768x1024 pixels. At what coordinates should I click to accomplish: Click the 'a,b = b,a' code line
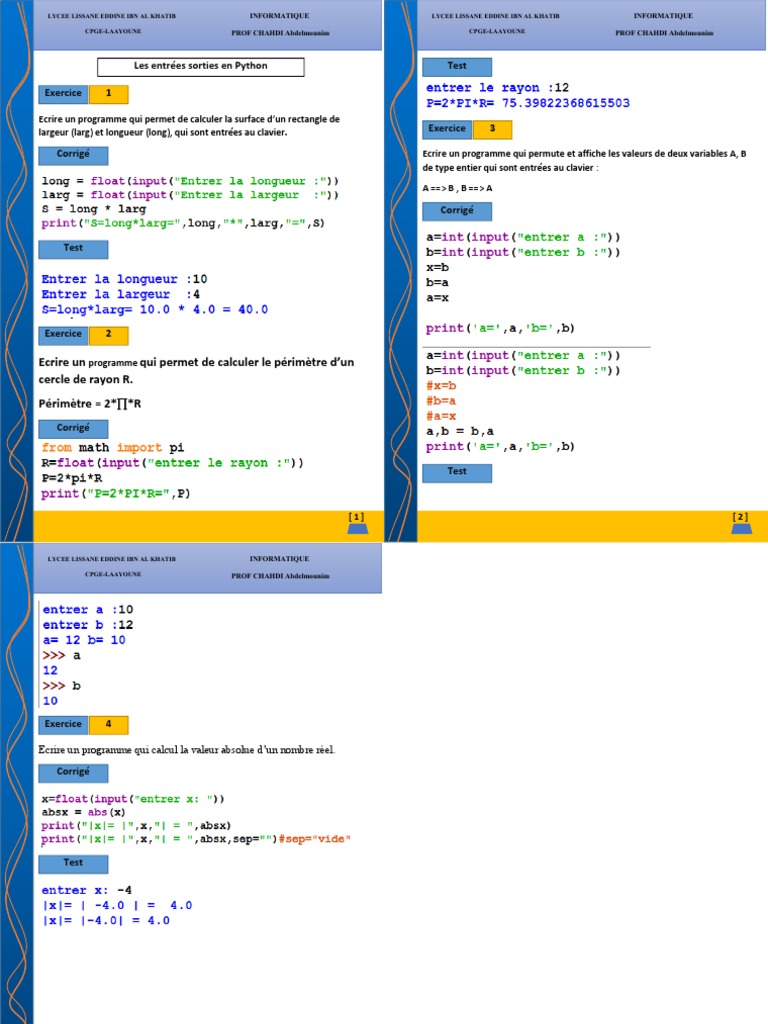[x=460, y=431]
